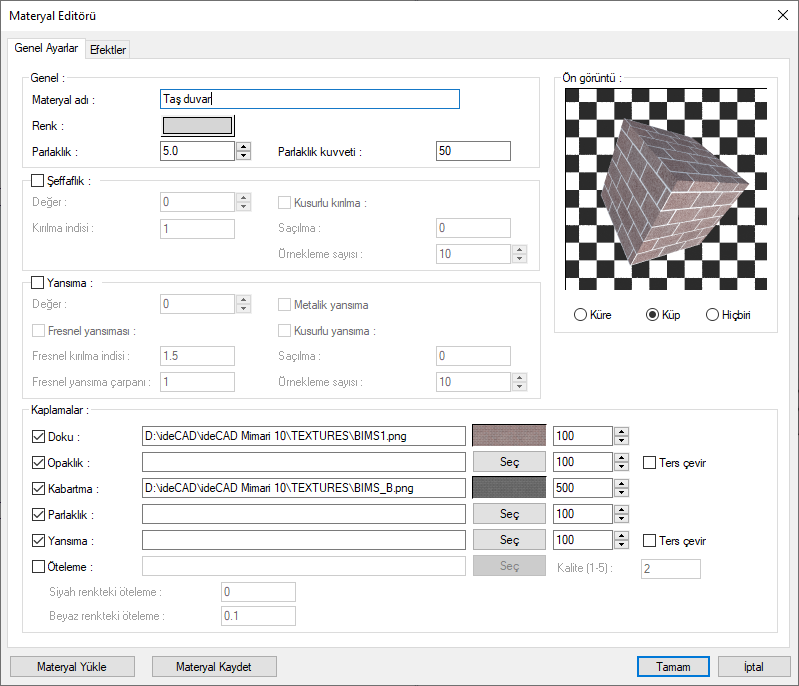The height and width of the screenshot is (686, 799).
Task: Open the Renk color swatch
Action: (197, 125)
